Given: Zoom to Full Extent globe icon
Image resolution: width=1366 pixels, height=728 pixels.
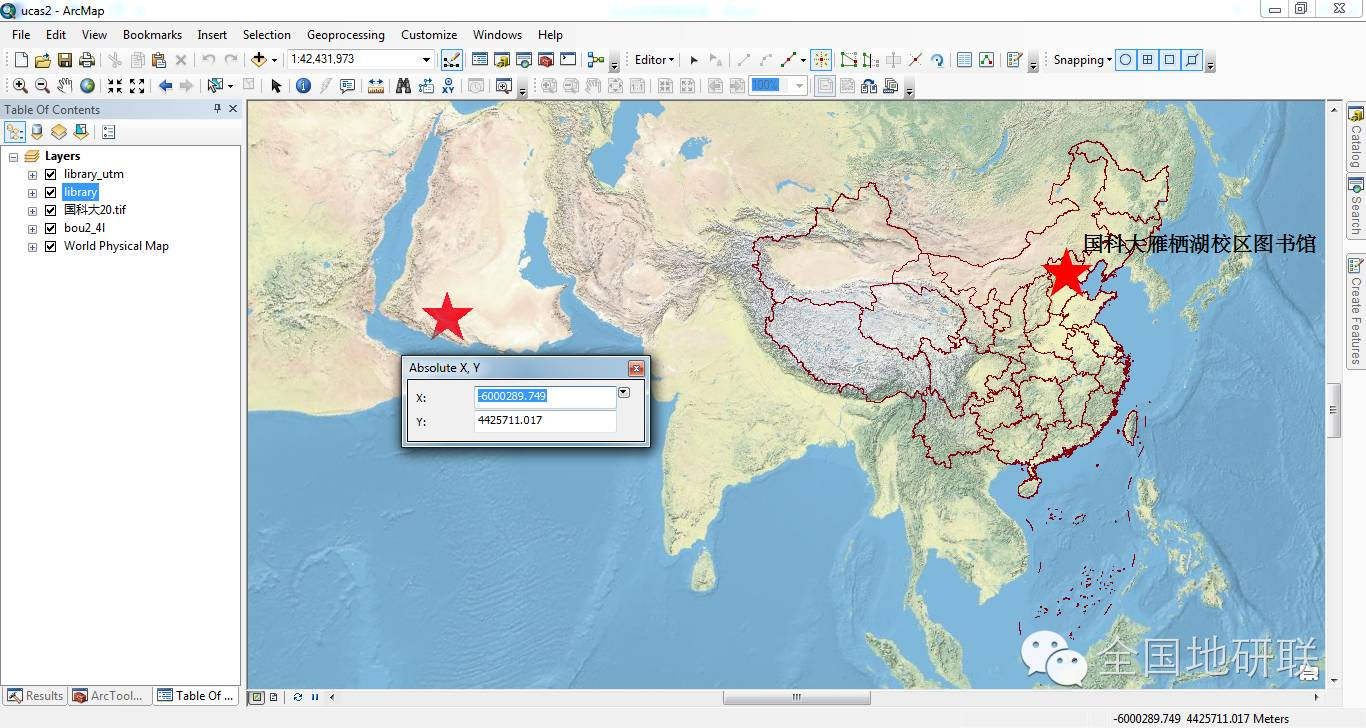Looking at the screenshot, I should [x=87, y=85].
